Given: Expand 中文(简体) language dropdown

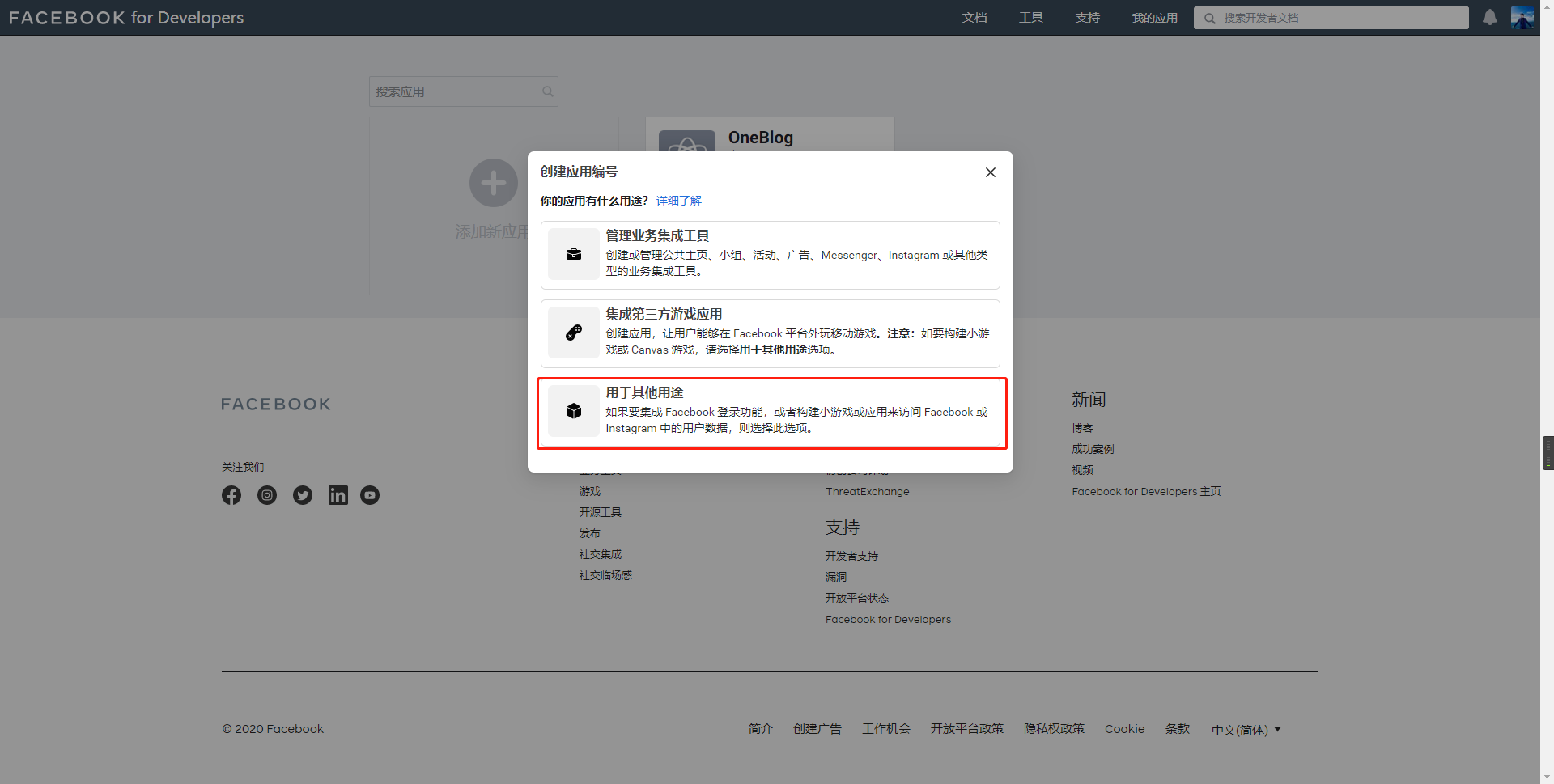Looking at the screenshot, I should click(1246, 730).
